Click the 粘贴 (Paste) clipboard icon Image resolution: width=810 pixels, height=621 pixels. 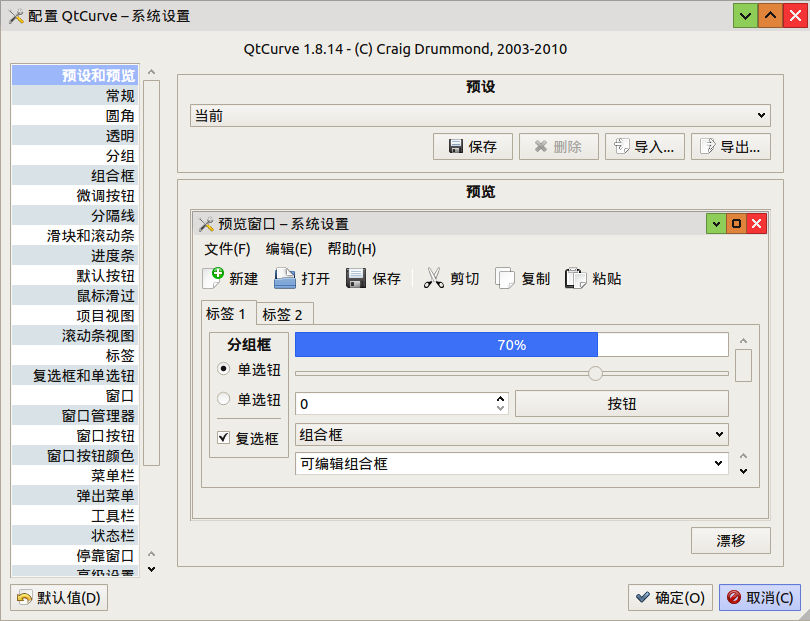pyautogui.click(x=575, y=278)
